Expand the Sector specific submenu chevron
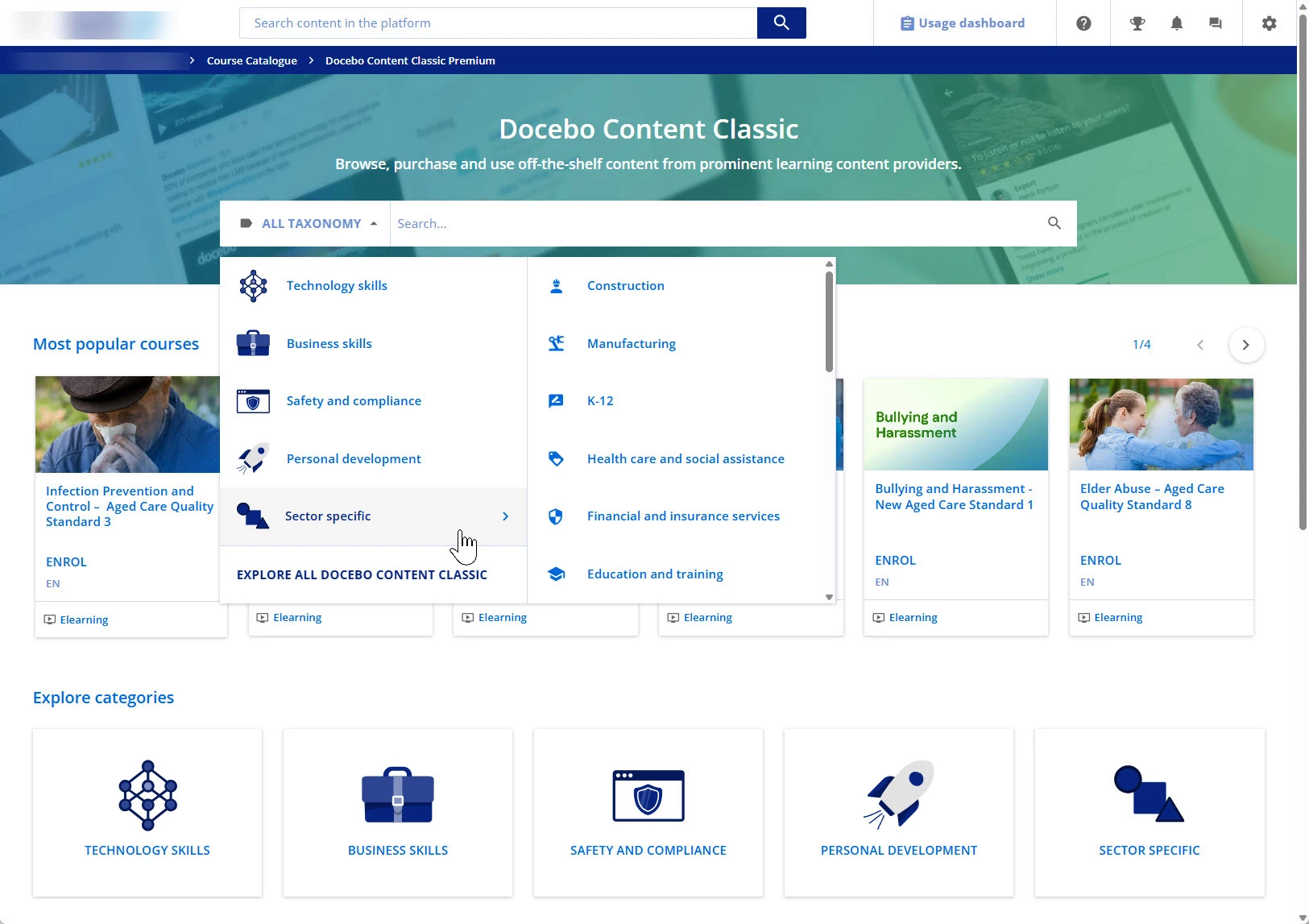The width and height of the screenshot is (1309, 924). [505, 516]
